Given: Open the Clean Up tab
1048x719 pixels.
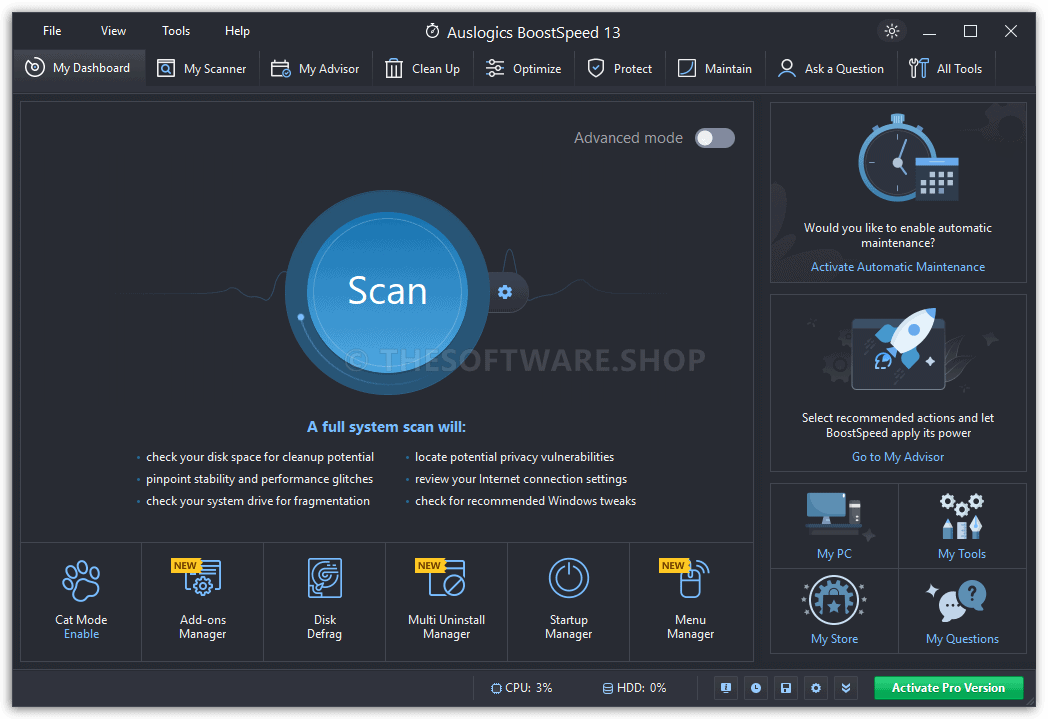Looking at the screenshot, I should pos(422,68).
